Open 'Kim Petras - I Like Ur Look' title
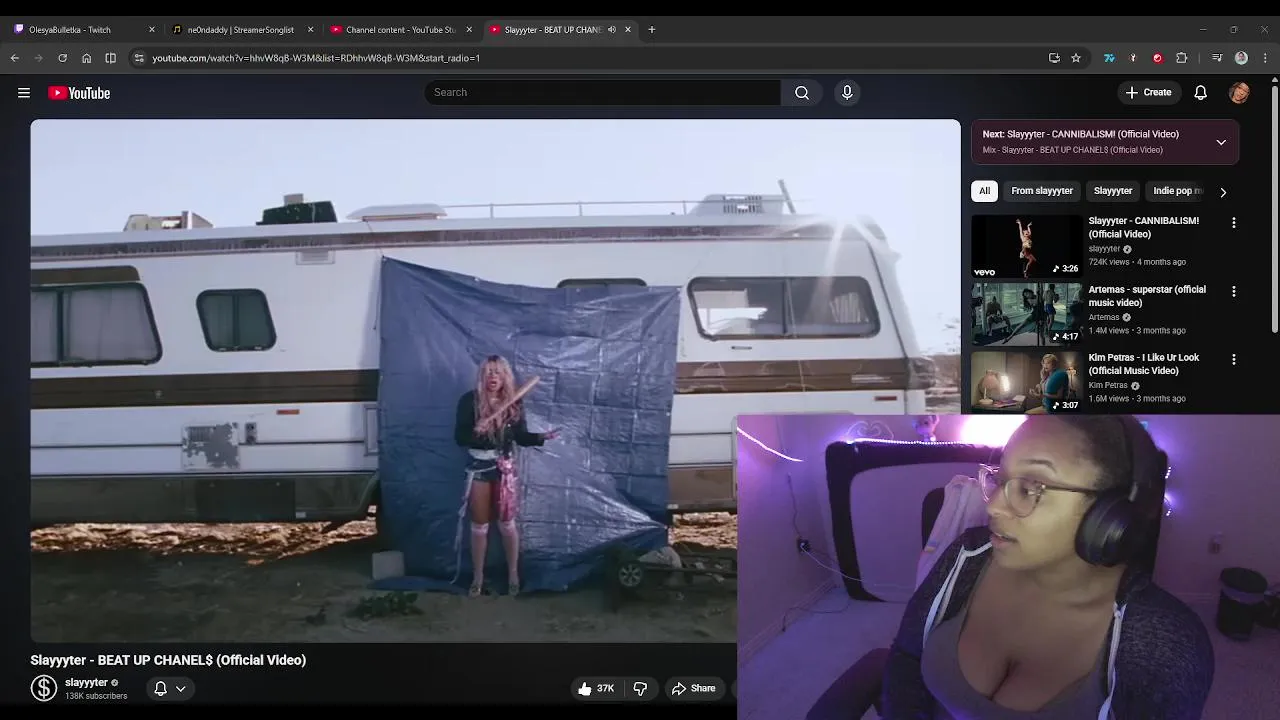Image resolution: width=1280 pixels, height=720 pixels. [x=1143, y=364]
